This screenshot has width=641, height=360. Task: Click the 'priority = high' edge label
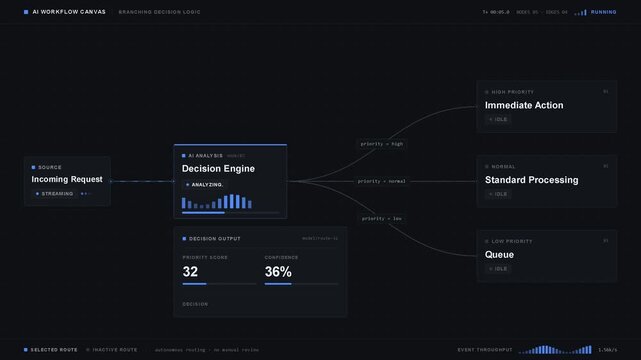coord(381,144)
